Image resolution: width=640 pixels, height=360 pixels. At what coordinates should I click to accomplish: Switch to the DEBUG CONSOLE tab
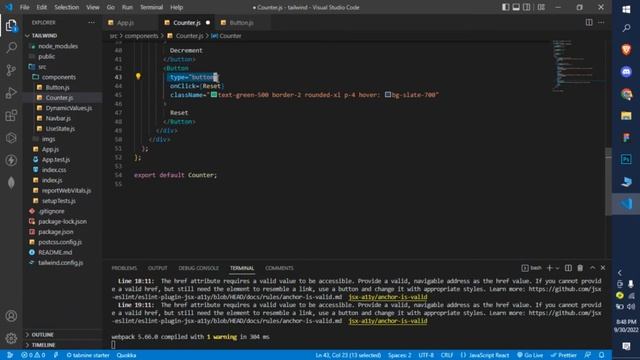click(x=198, y=268)
